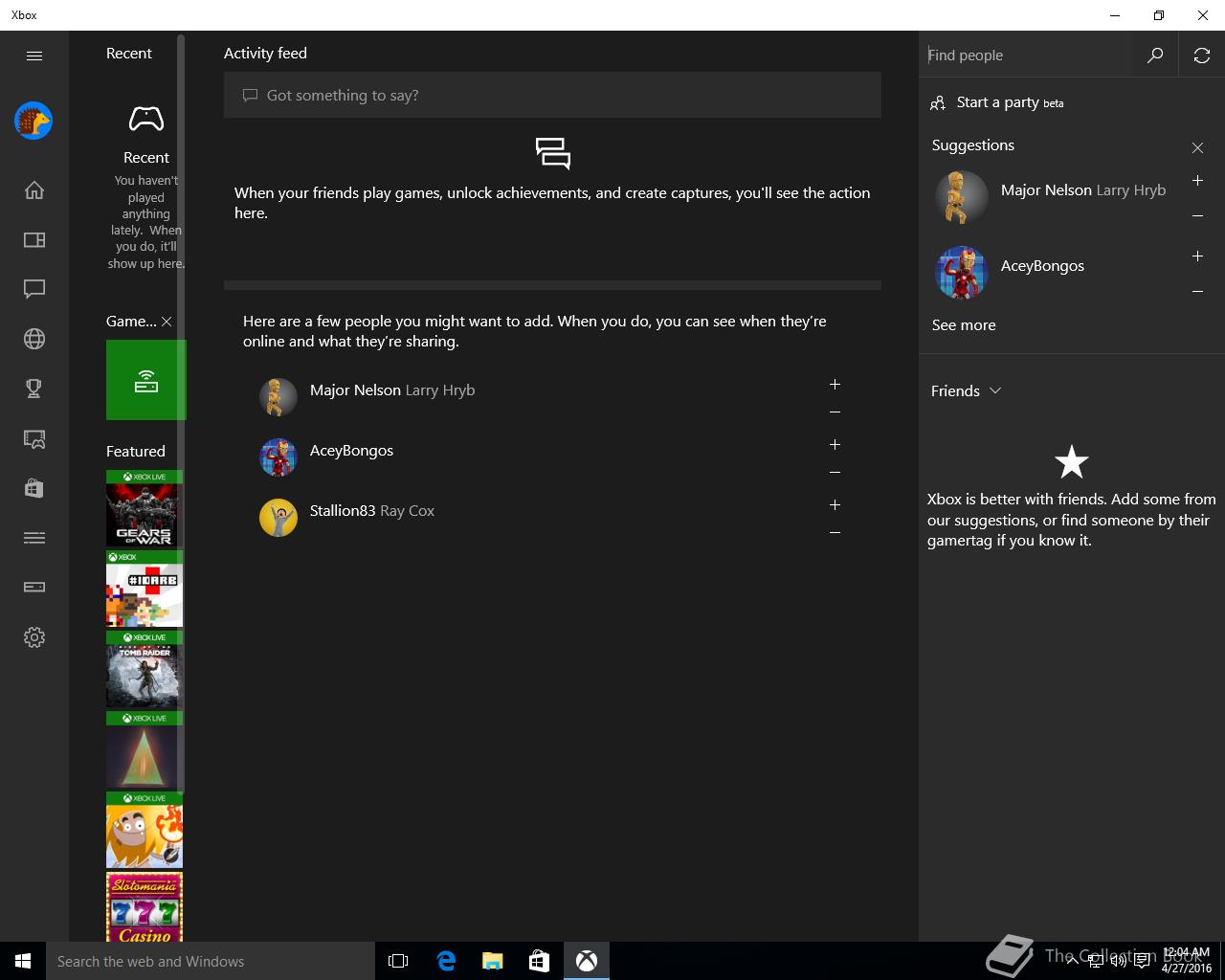Open Settings gear in sidebar
The height and width of the screenshot is (980, 1225).
[x=34, y=637]
